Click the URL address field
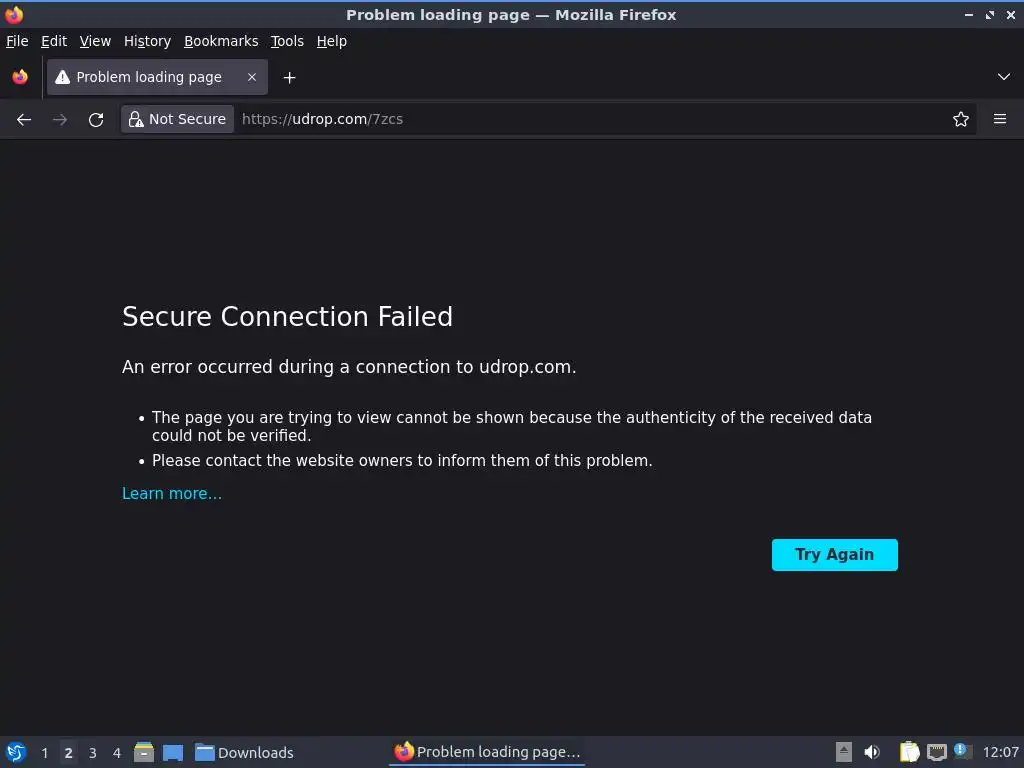1024x768 pixels. [590, 119]
